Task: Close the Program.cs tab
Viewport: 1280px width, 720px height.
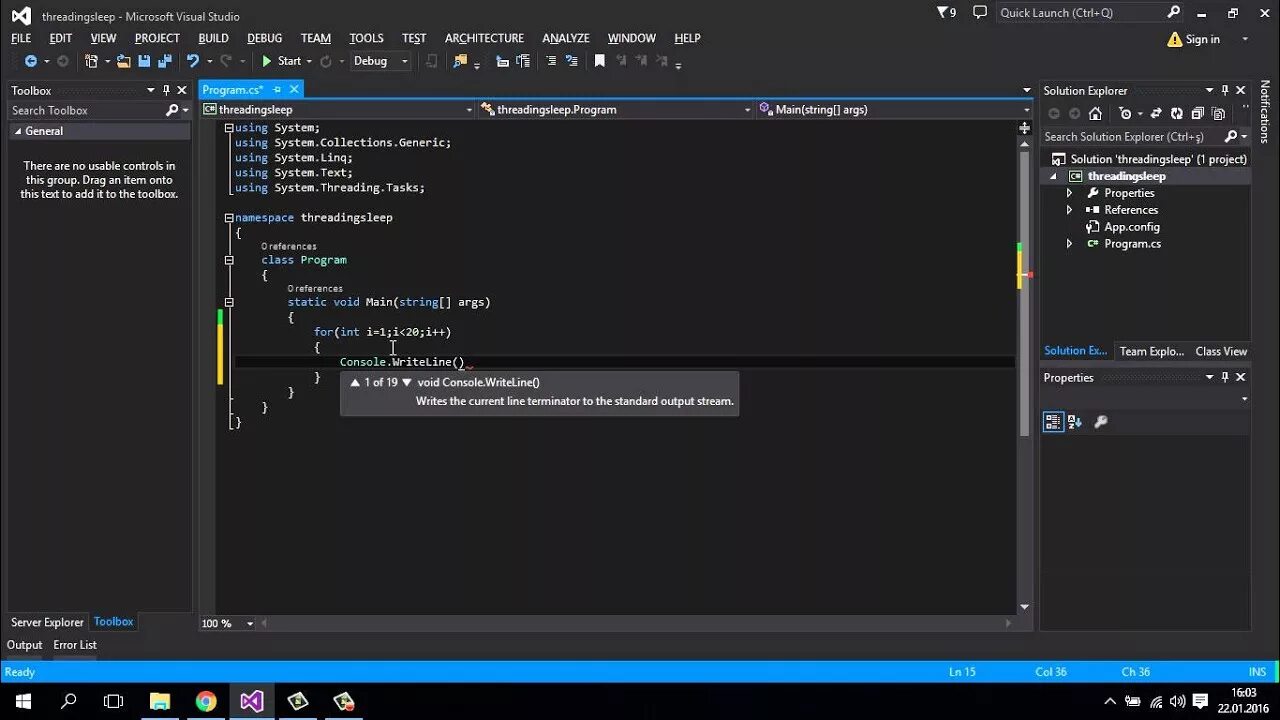Action: 294,89
